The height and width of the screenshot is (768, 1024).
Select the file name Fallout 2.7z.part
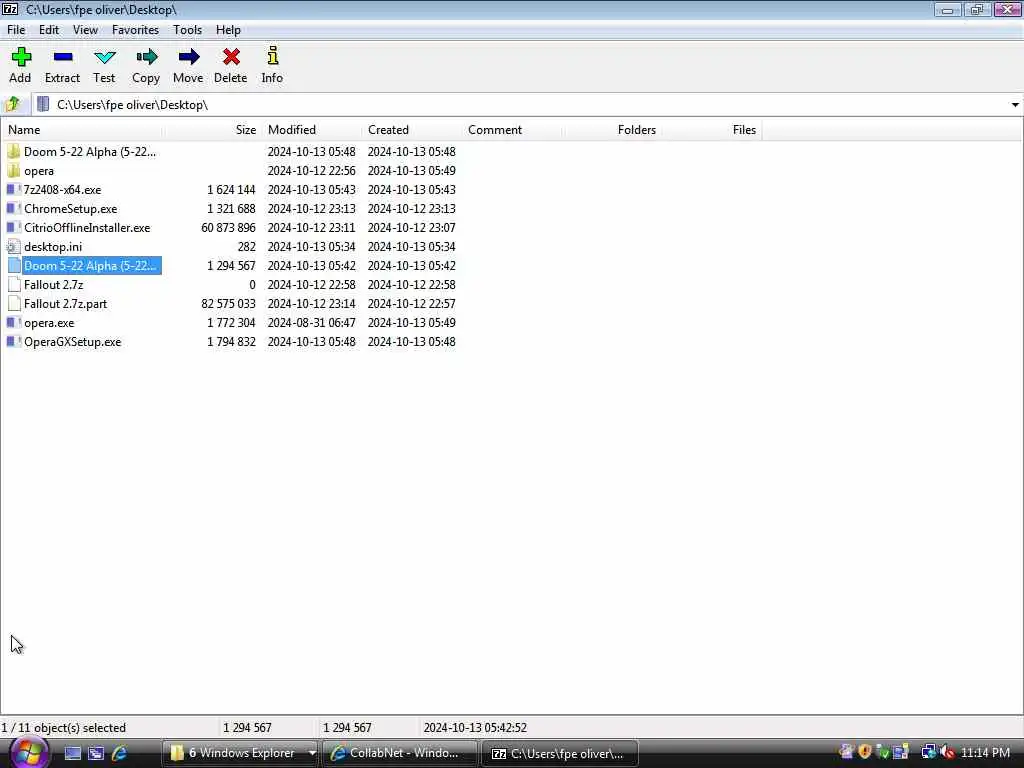click(65, 304)
